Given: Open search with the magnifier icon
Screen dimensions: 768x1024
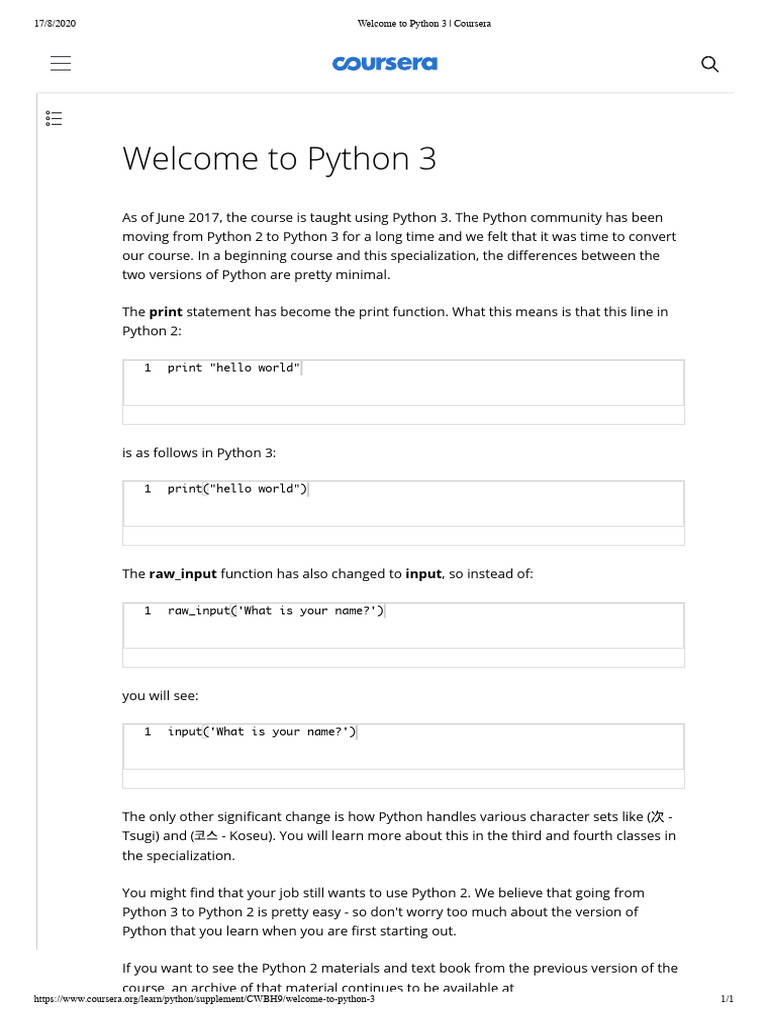Looking at the screenshot, I should point(710,64).
